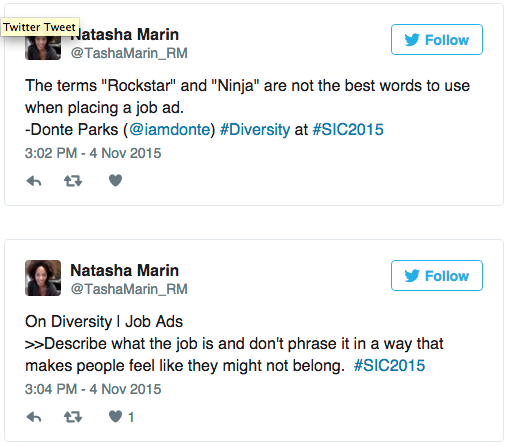Open Natasha Marin name in the second tweet

coord(125,270)
